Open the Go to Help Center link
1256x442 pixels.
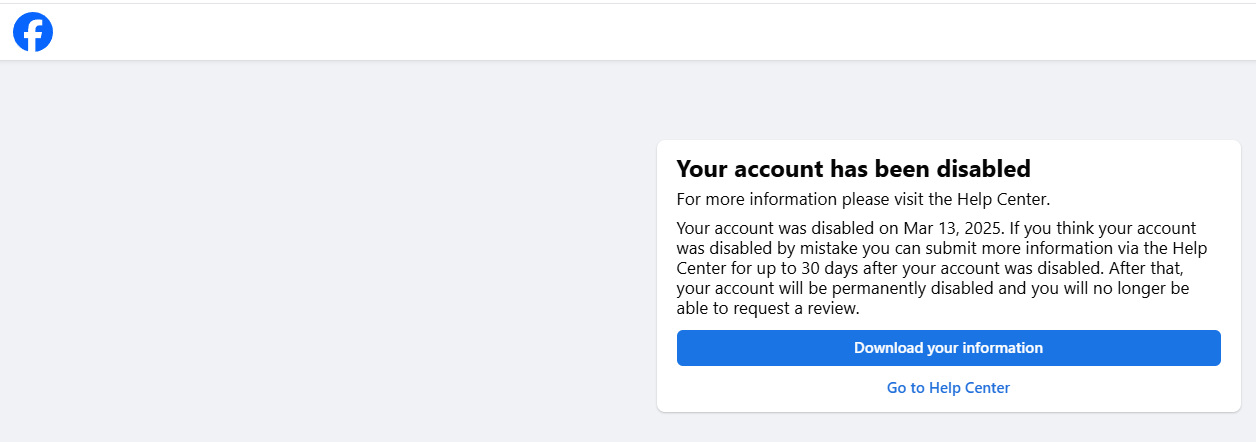948,388
